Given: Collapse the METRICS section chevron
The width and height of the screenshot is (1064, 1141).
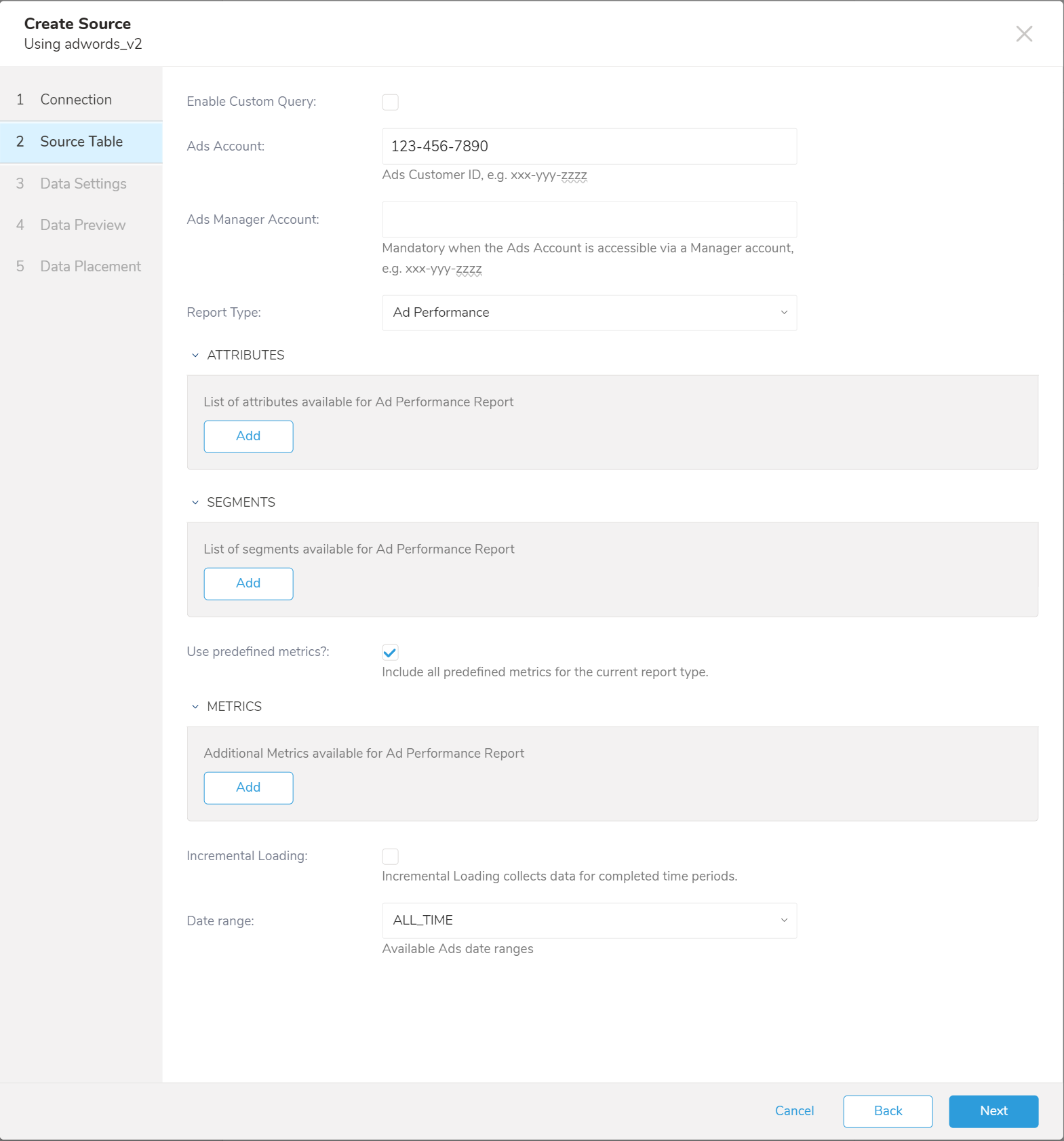Looking at the screenshot, I should [195, 707].
